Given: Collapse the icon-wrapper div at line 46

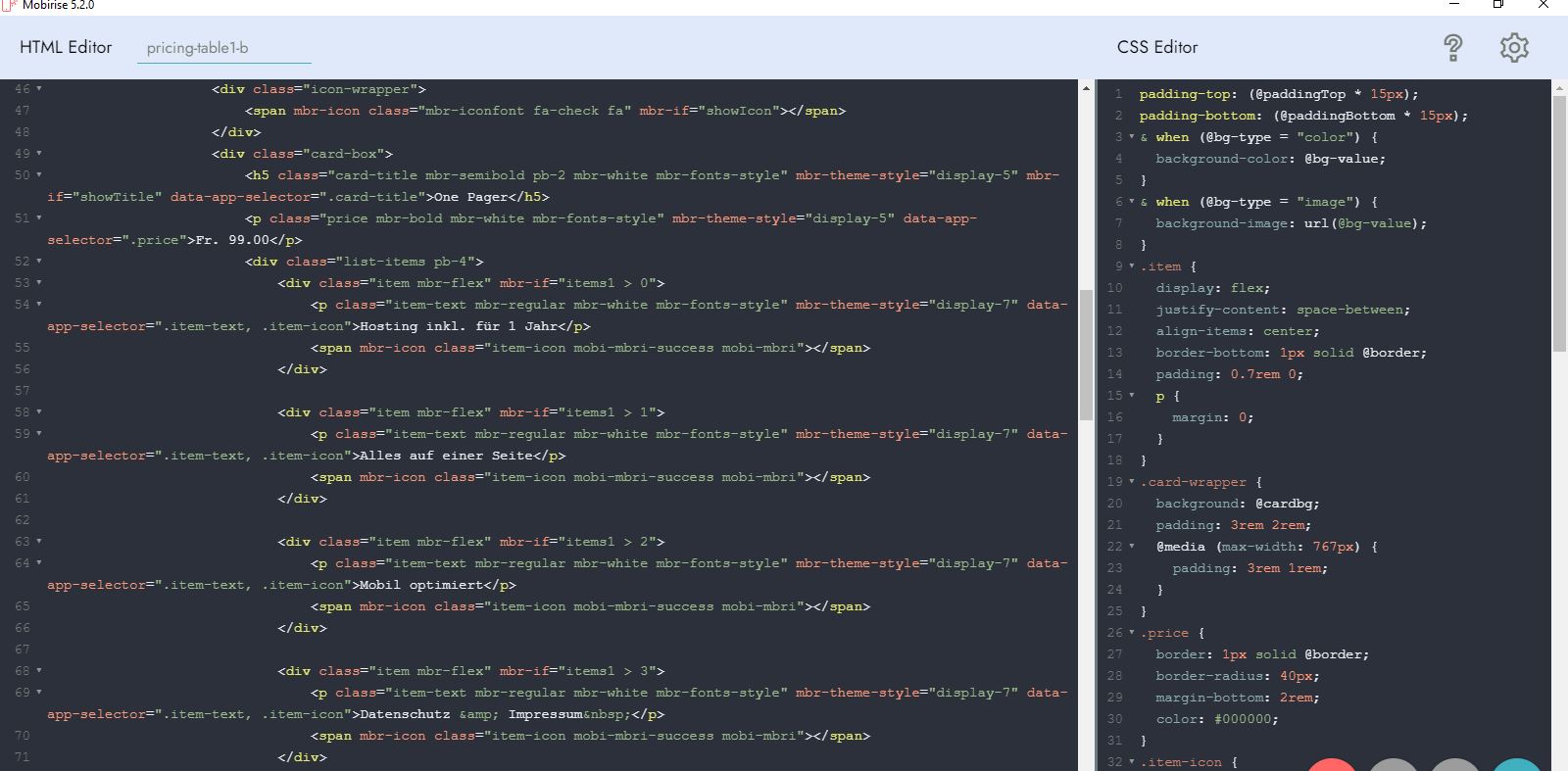Looking at the screenshot, I should click(39, 89).
